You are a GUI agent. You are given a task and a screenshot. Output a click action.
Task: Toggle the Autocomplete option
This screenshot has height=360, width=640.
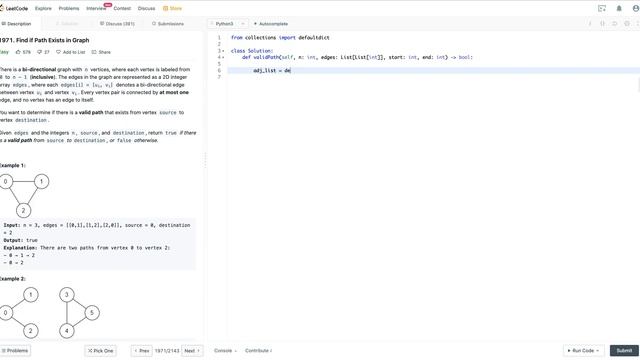tap(271, 24)
